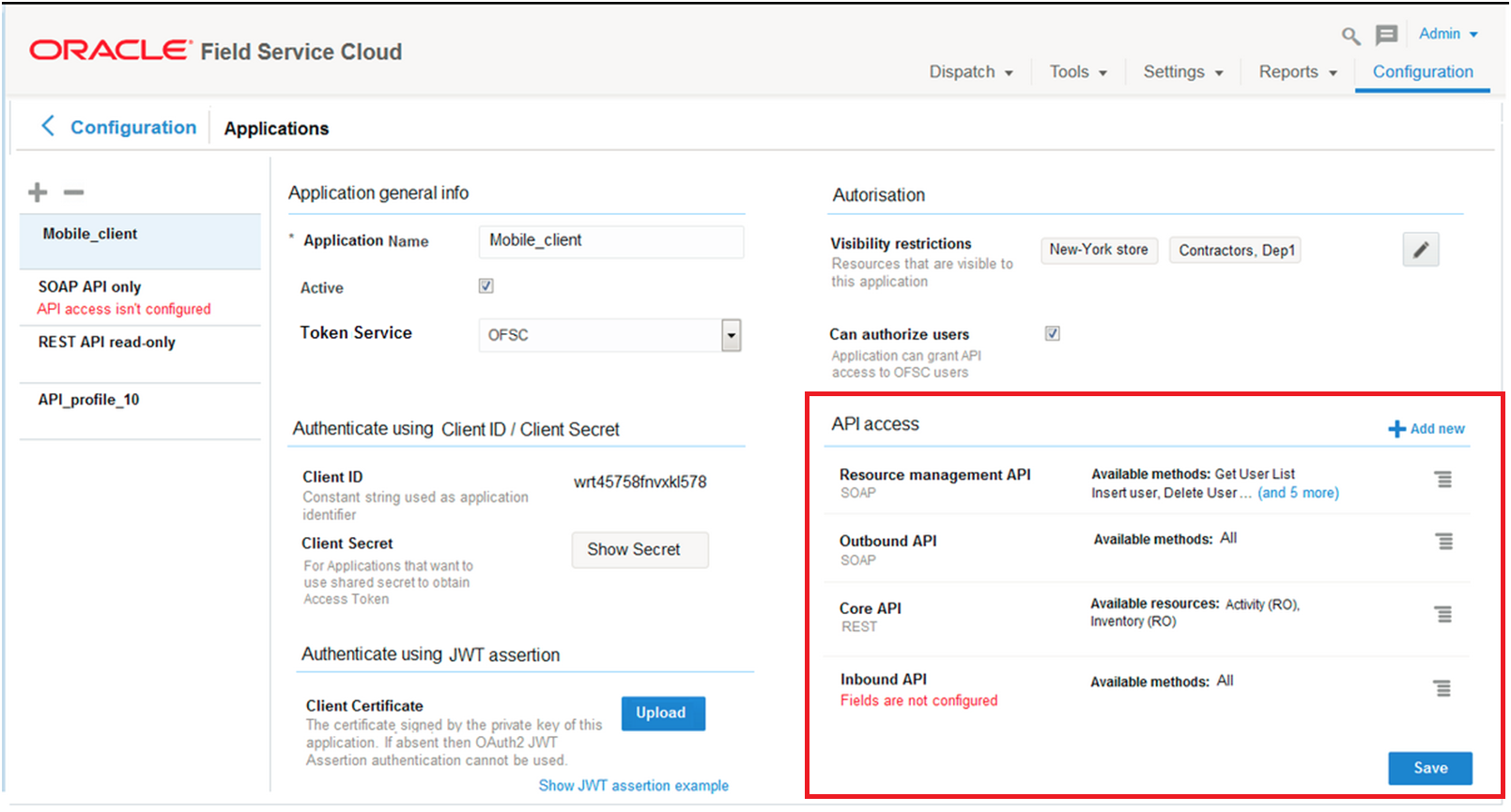Open the messages chat icon

(1386, 36)
